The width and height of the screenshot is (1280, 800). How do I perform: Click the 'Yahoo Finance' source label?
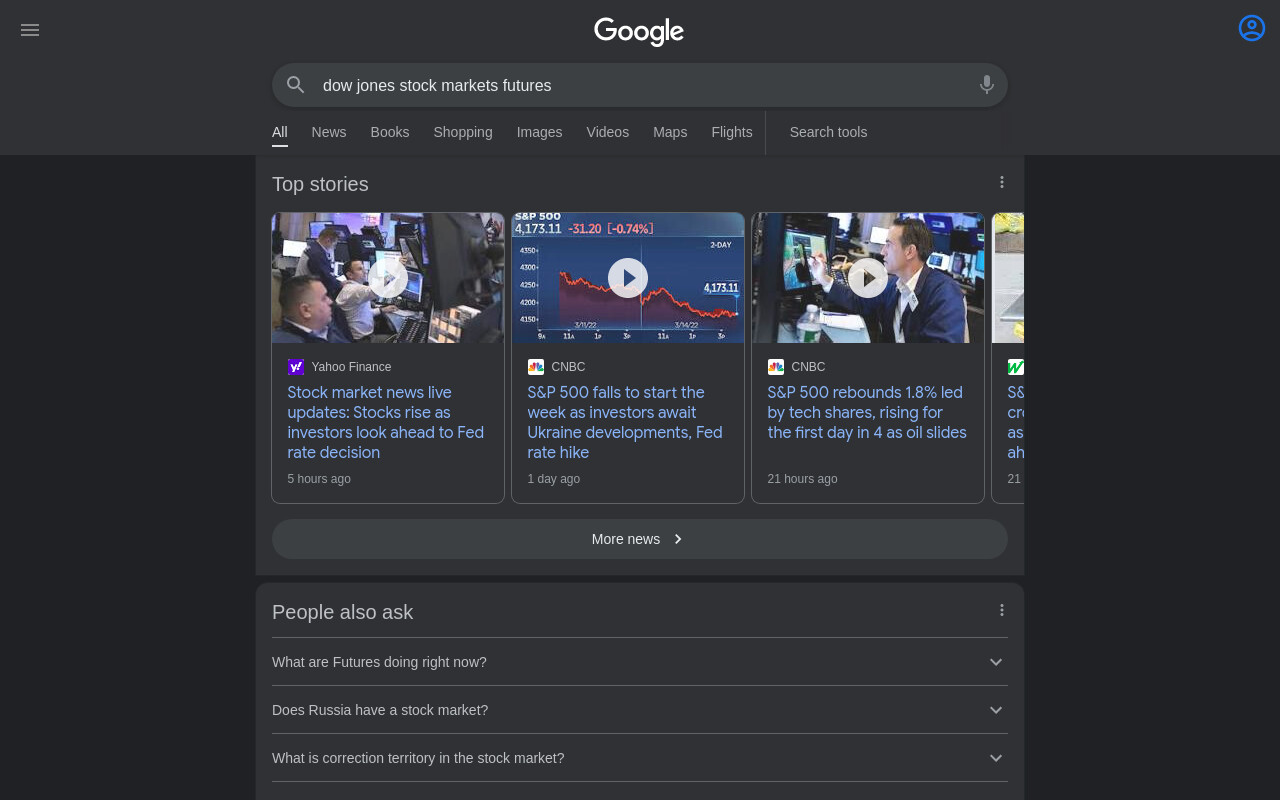click(x=351, y=367)
